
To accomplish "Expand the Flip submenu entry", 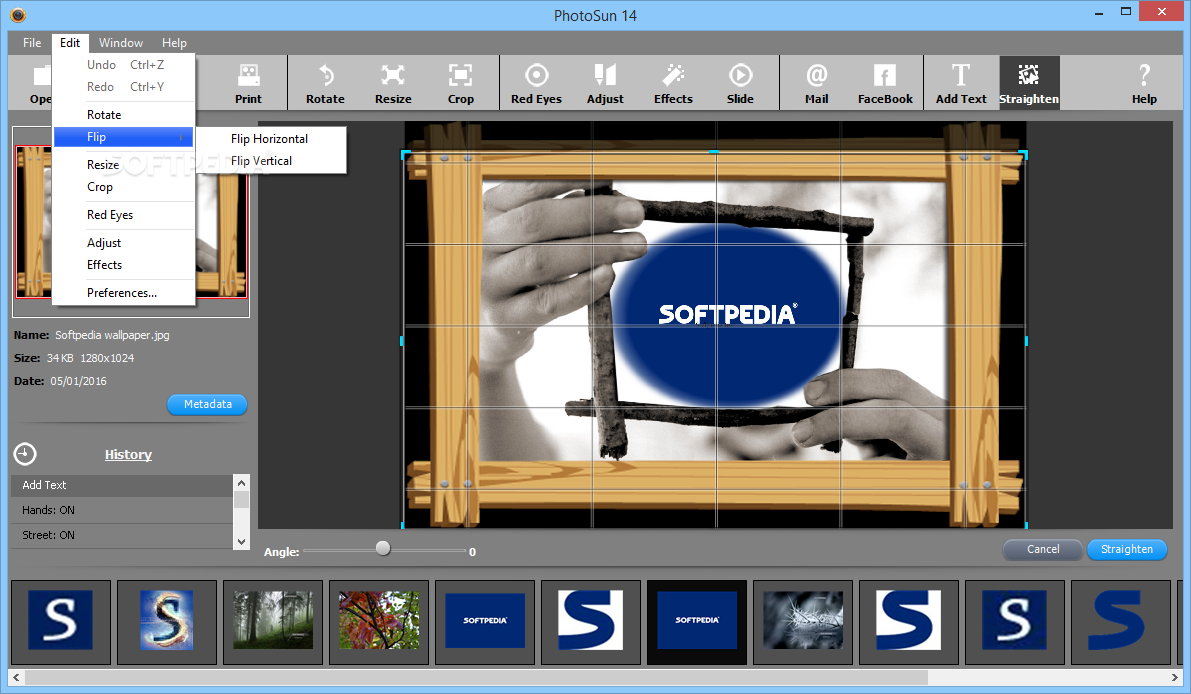I will (x=124, y=137).
